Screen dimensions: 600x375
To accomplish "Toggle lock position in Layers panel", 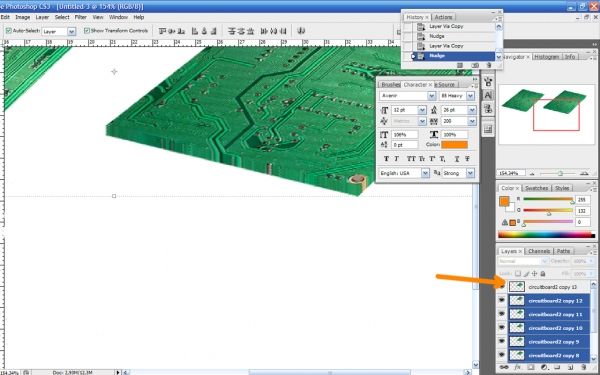I will point(535,274).
